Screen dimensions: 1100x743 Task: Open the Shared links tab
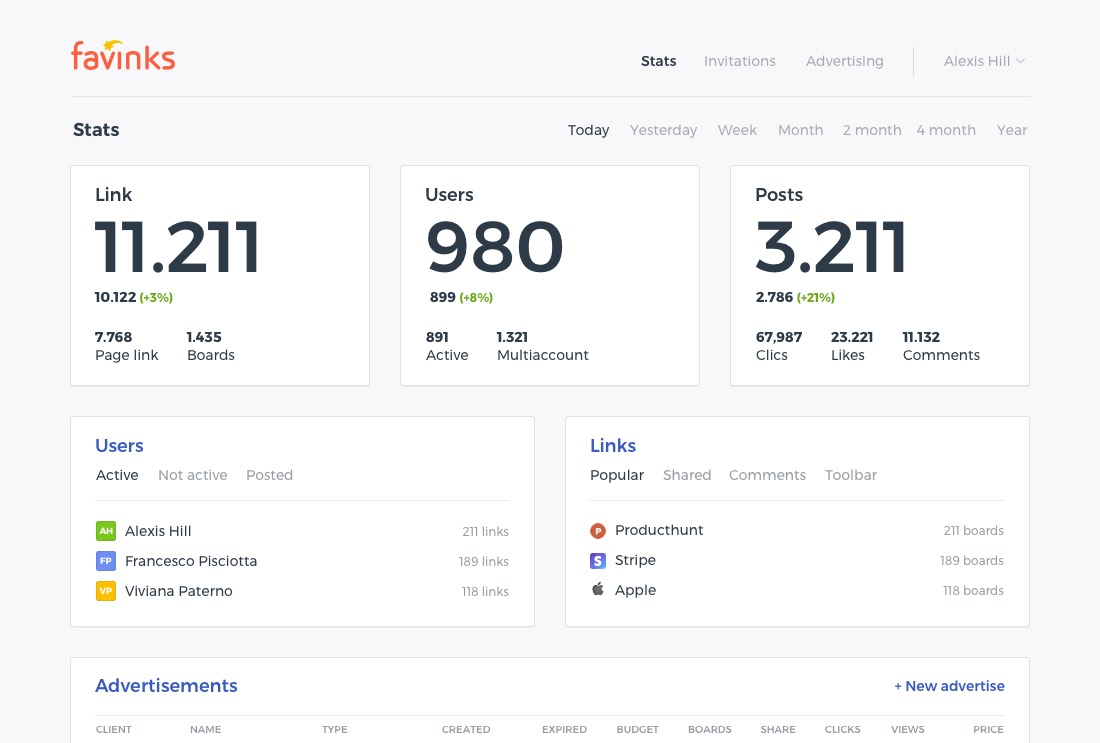[686, 475]
